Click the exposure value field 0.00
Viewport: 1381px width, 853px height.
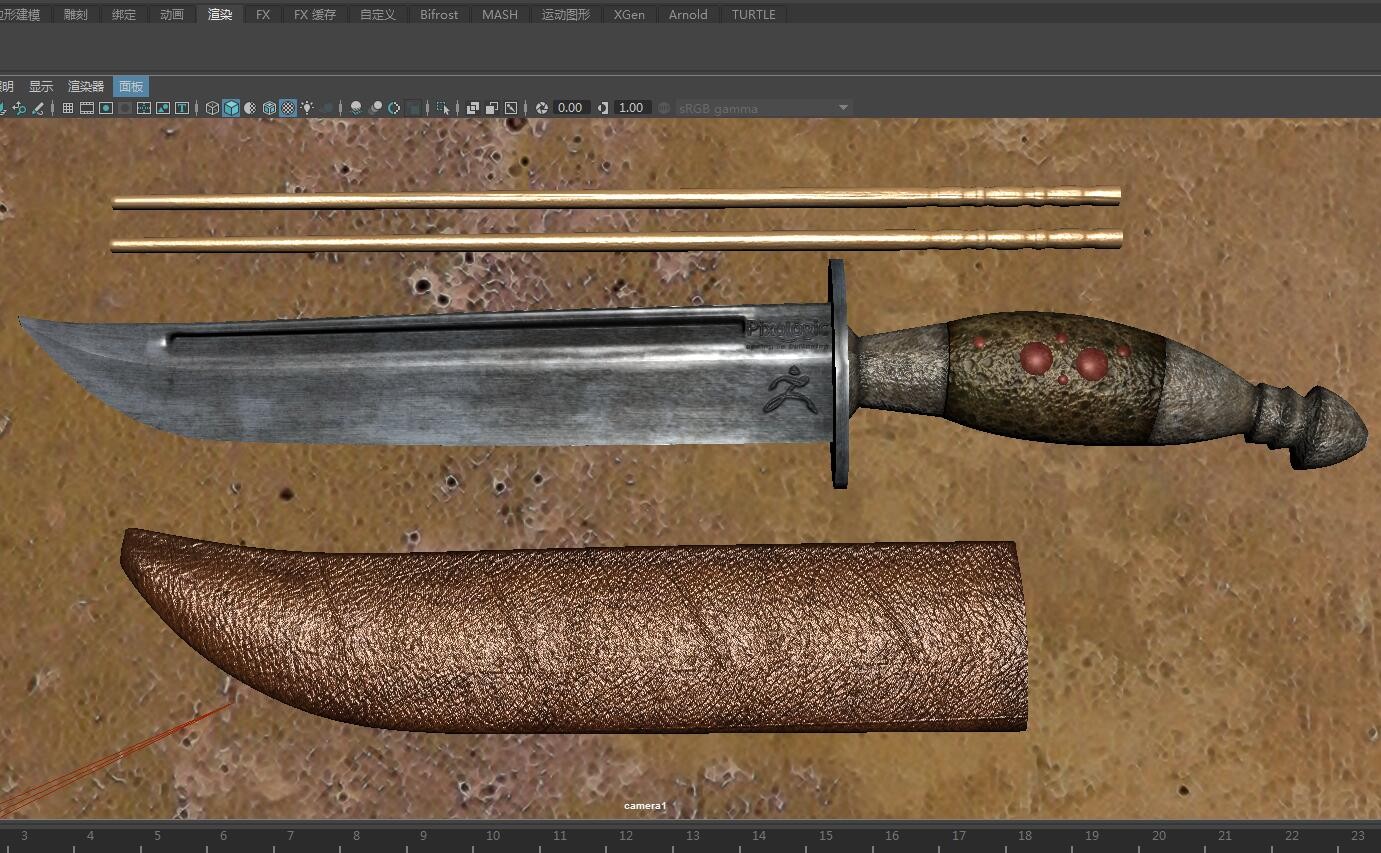point(570,108)
